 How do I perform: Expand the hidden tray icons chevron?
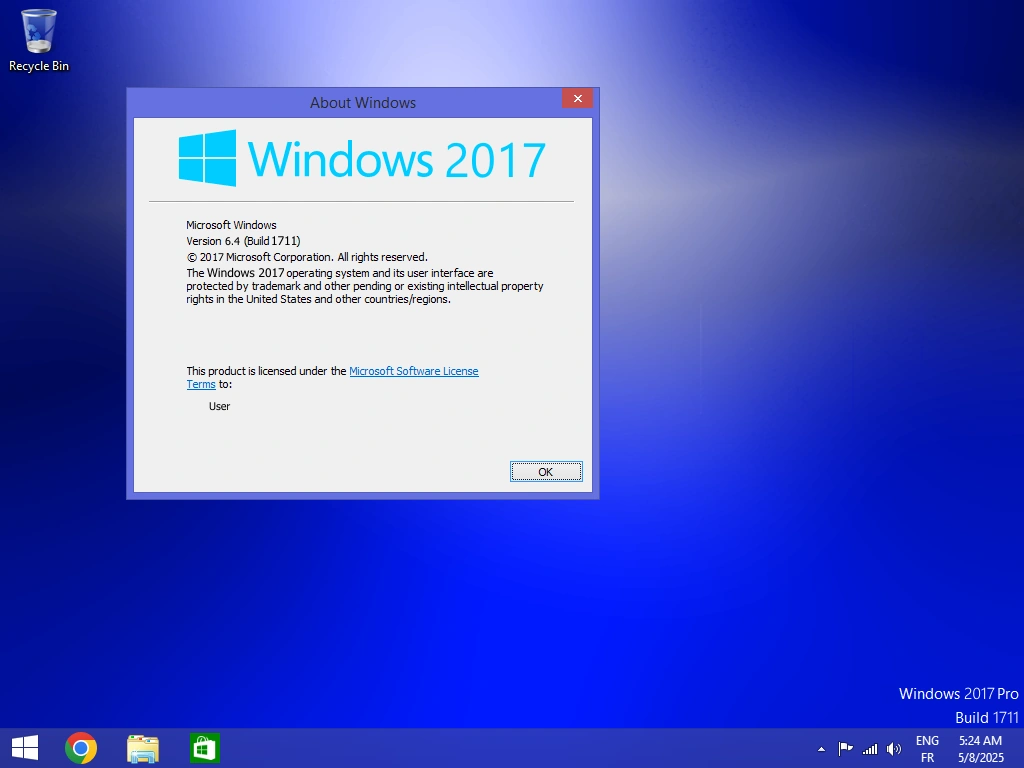coord(820,747)
